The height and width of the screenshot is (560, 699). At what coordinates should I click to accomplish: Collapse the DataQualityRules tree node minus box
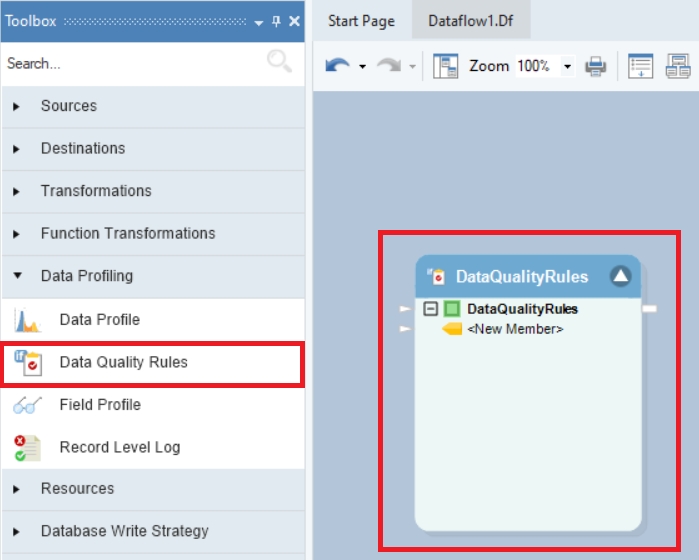[x=431, y=309]
